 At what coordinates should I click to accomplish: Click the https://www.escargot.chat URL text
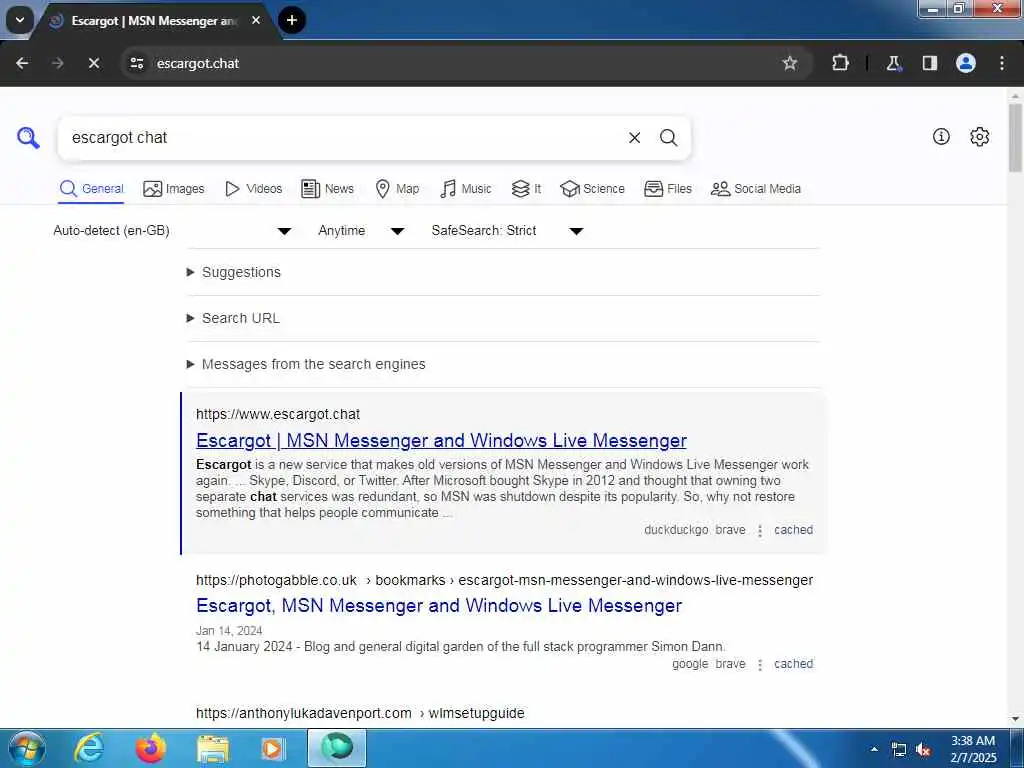[278, 415]
